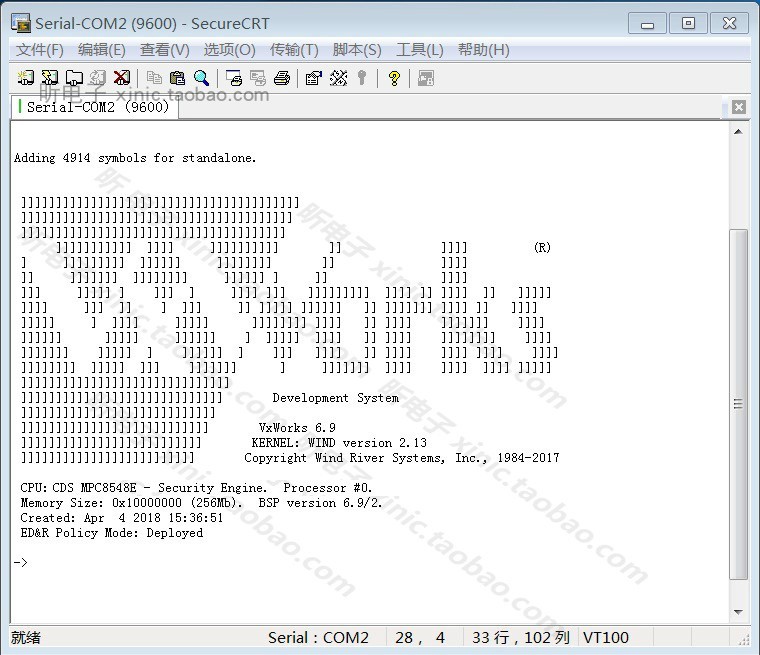
Task: Click the Public Key assistant key icon
Action: [x=362, y=78]
